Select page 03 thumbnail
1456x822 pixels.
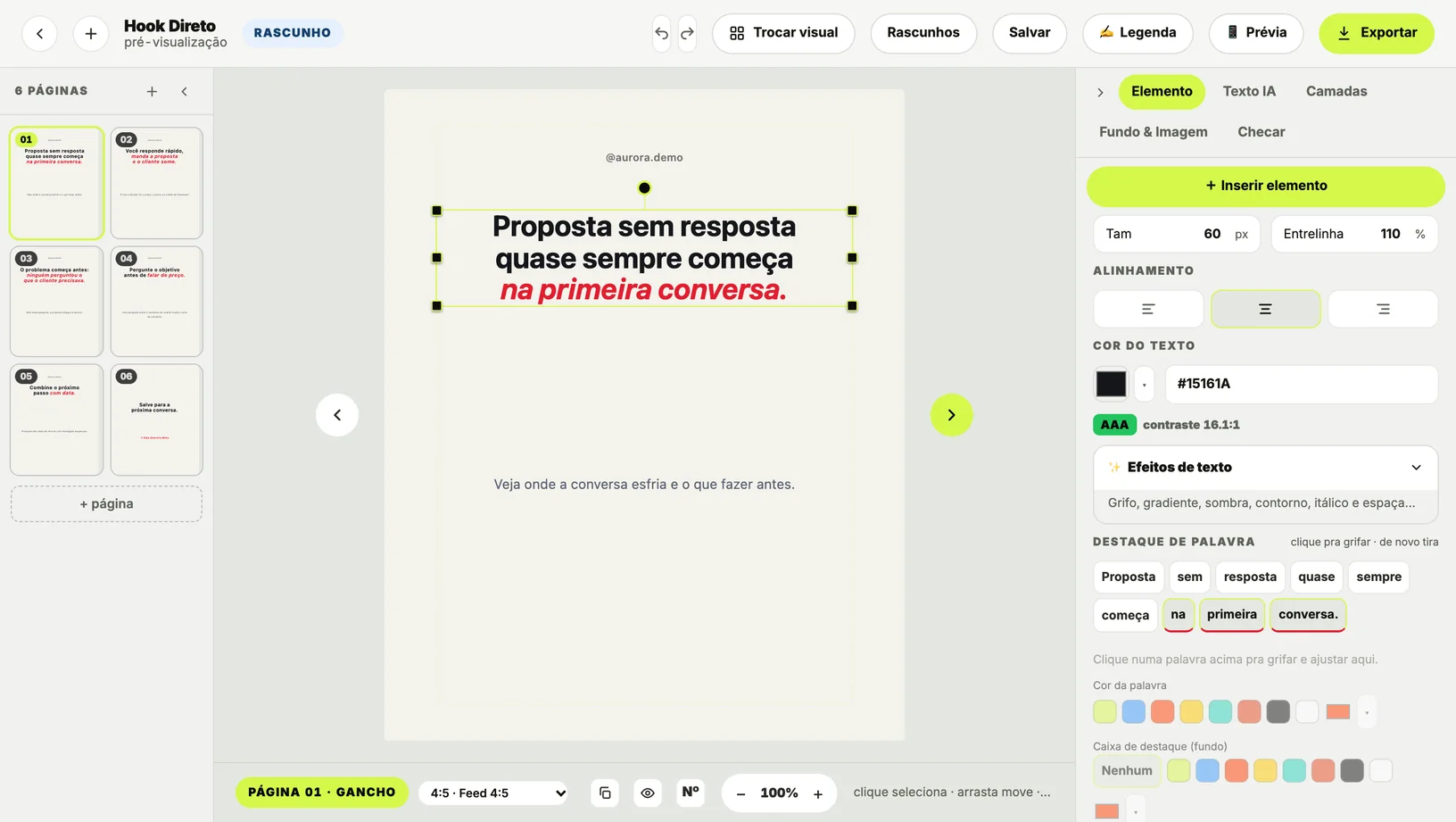point(56,302)
